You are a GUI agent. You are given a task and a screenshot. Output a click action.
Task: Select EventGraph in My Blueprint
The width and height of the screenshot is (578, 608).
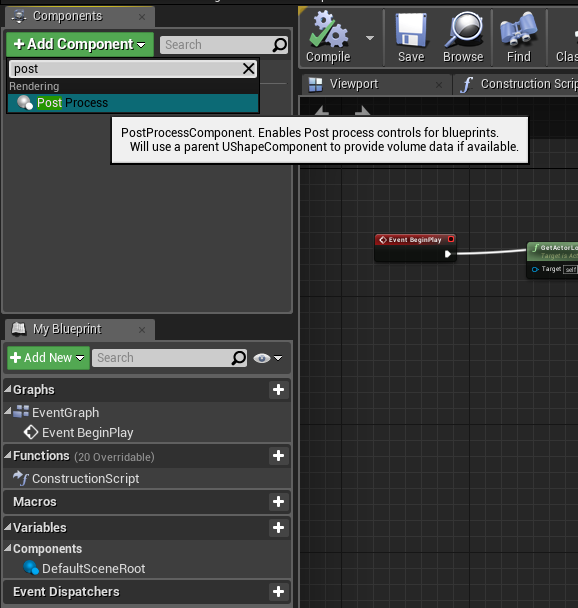(x=66, y=413)
